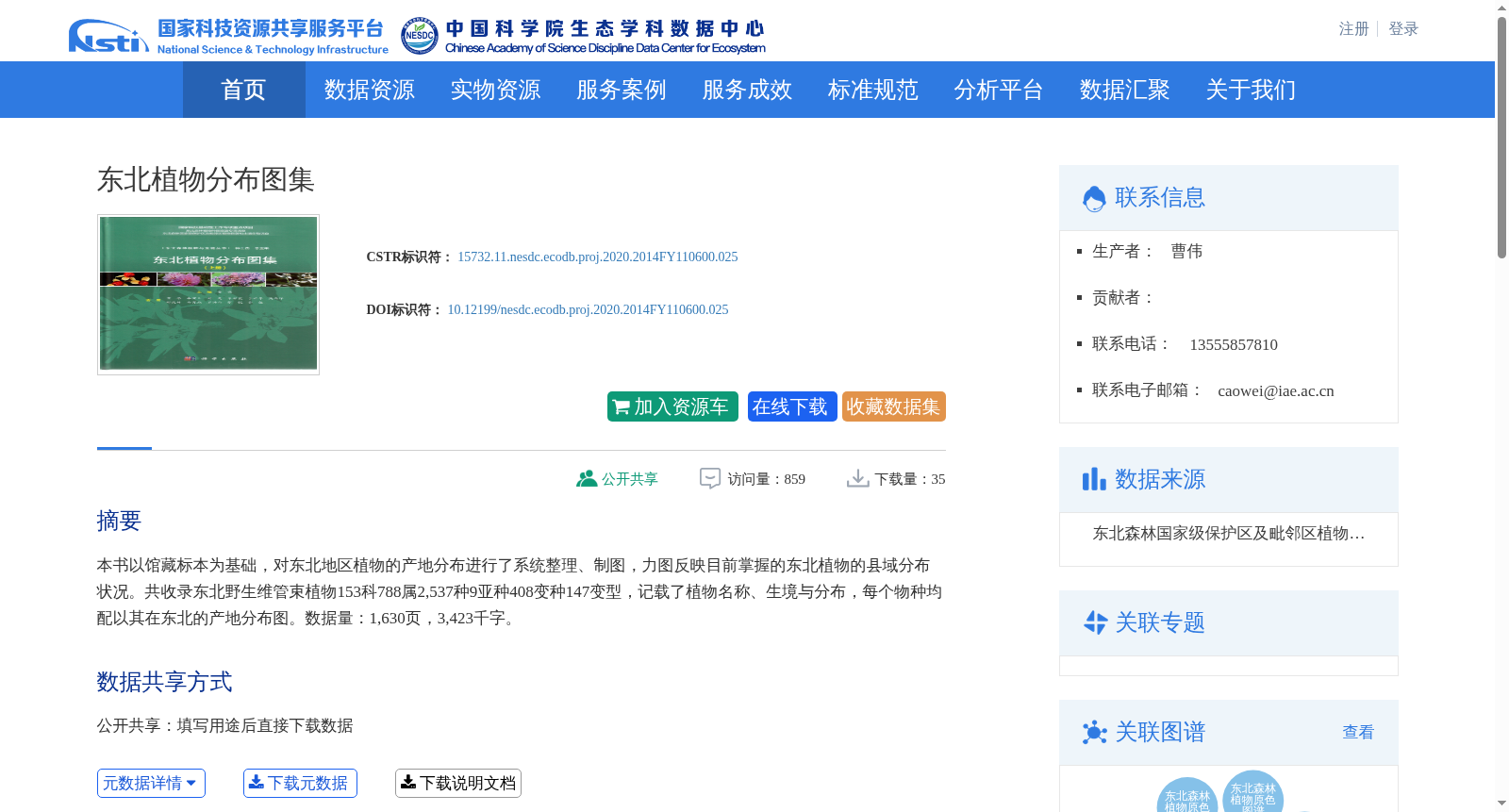
Task: Open the 数据资源 menu
Action: click(x=370, y=90)
